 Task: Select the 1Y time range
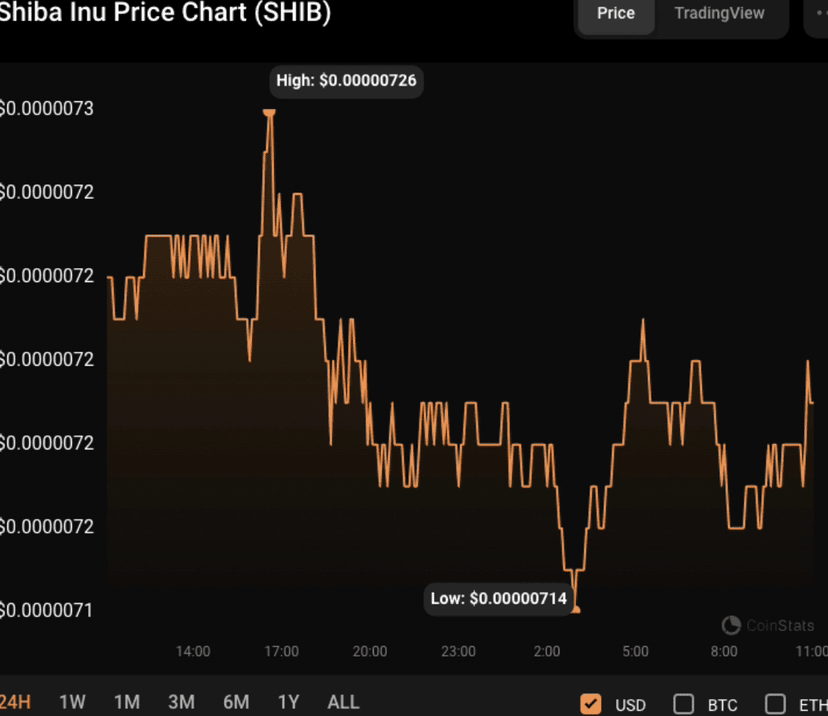pyautogui.click(x=288, y=702)
